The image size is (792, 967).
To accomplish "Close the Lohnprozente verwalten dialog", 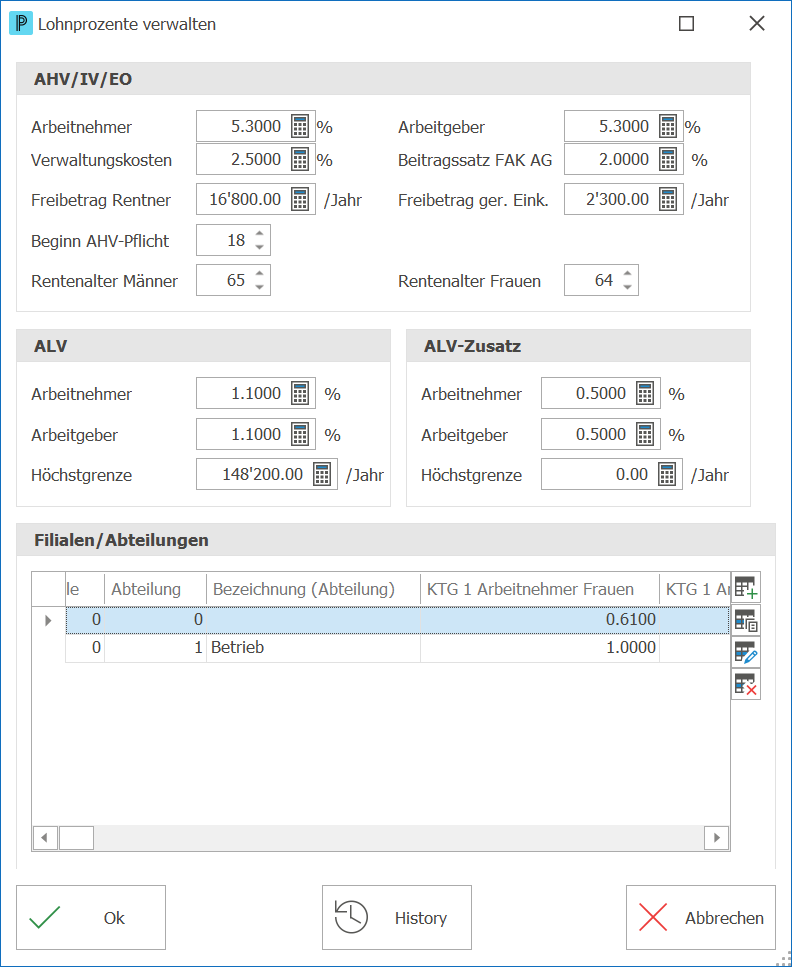I will point(757,23).
